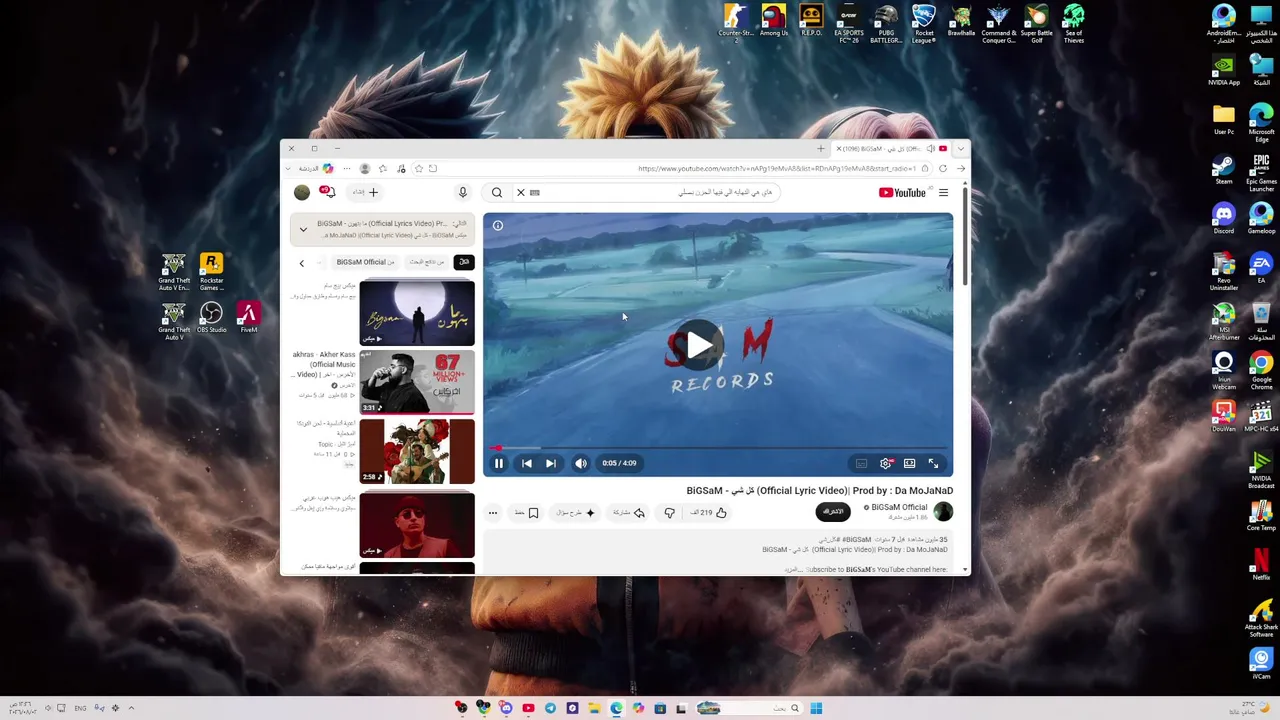Open the Ask question sparkle button
1280x720 pixels.
(x=577, y=513)
